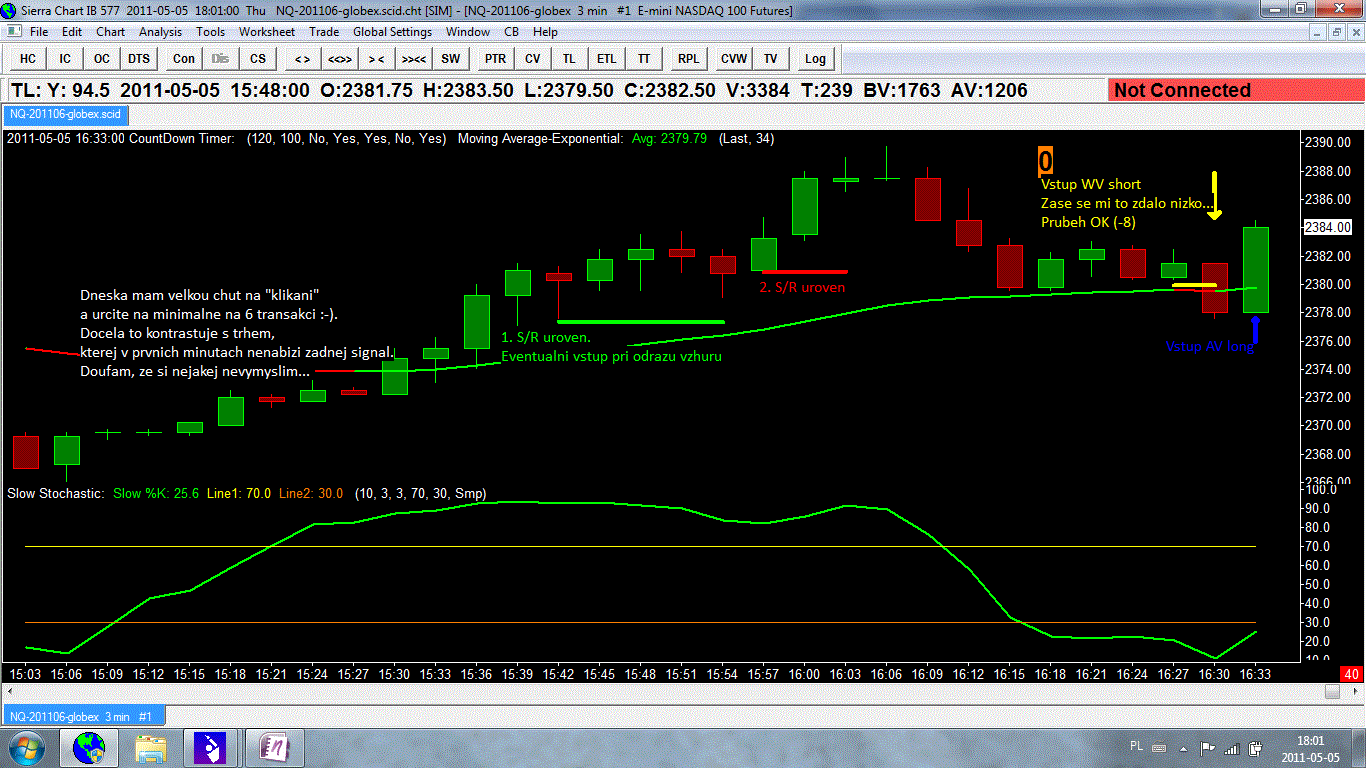Click the TV toolbar button
1366x768 pixels.
771,58
